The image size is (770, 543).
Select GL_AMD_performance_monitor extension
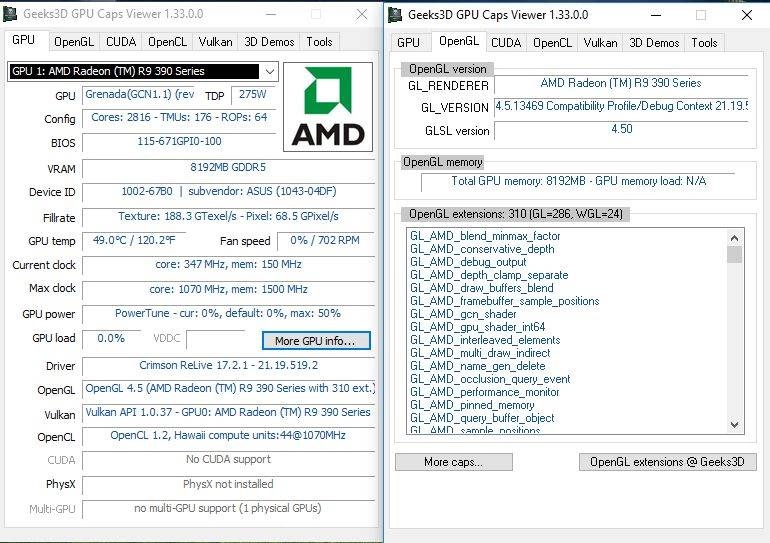pos(485,392)
